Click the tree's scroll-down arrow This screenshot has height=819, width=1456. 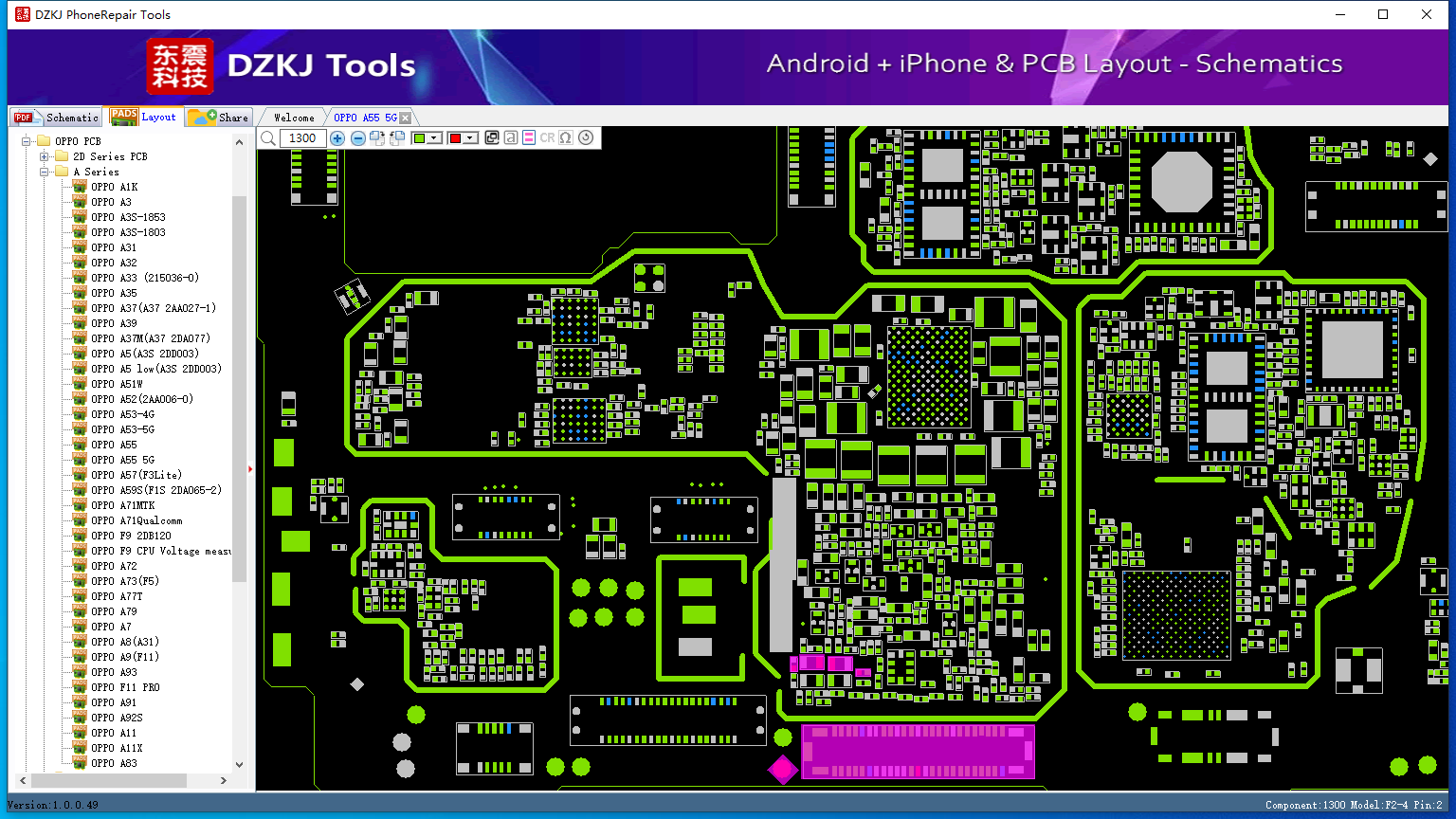point(239,764)
